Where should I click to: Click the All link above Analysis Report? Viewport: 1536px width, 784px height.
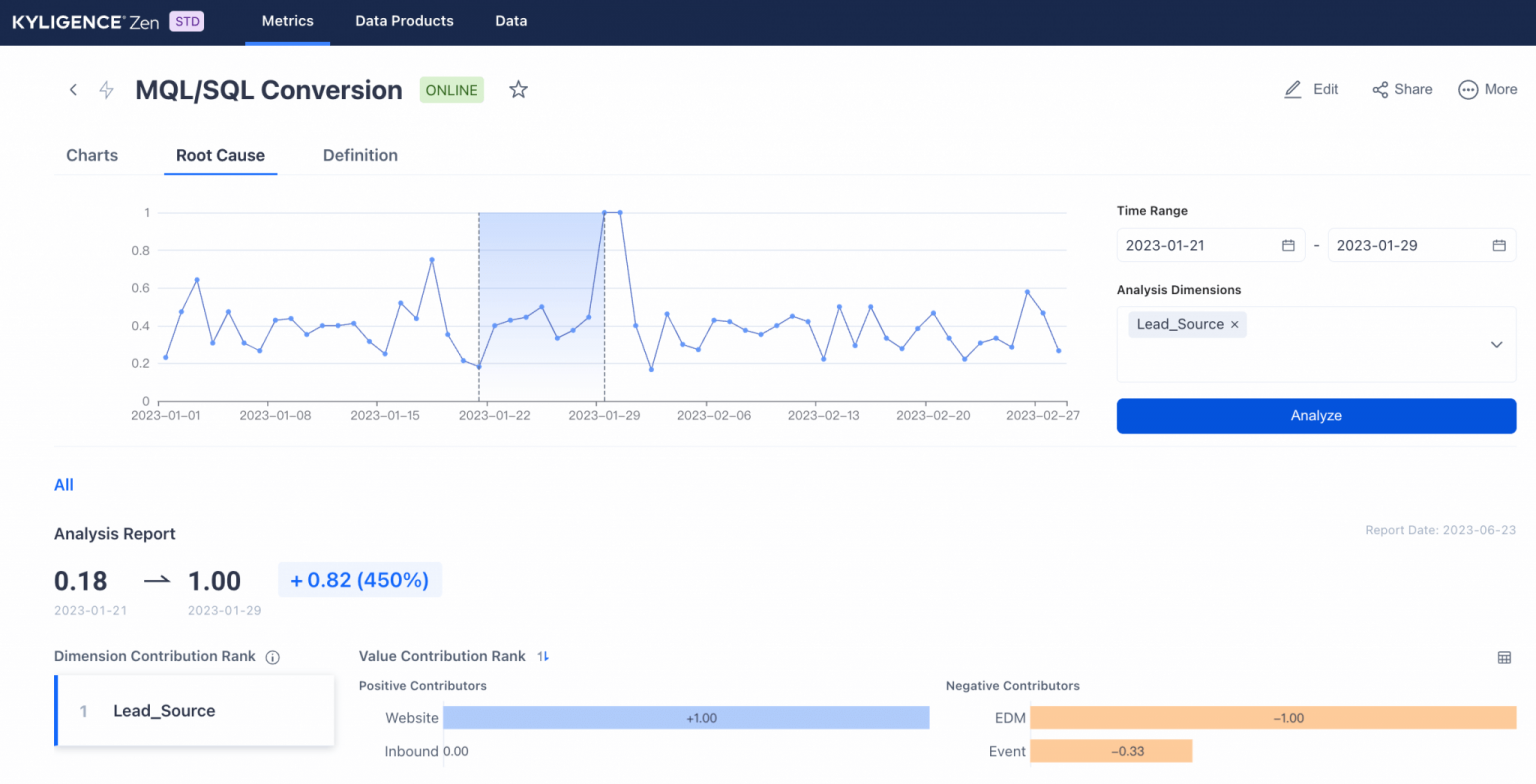coord(63,485)
